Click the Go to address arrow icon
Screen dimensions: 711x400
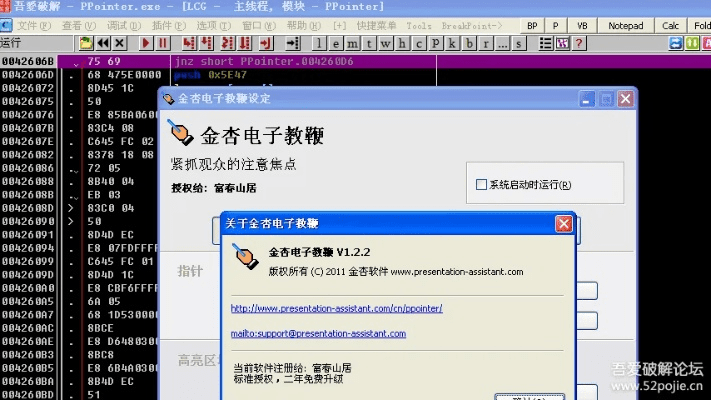pos(293,43)
